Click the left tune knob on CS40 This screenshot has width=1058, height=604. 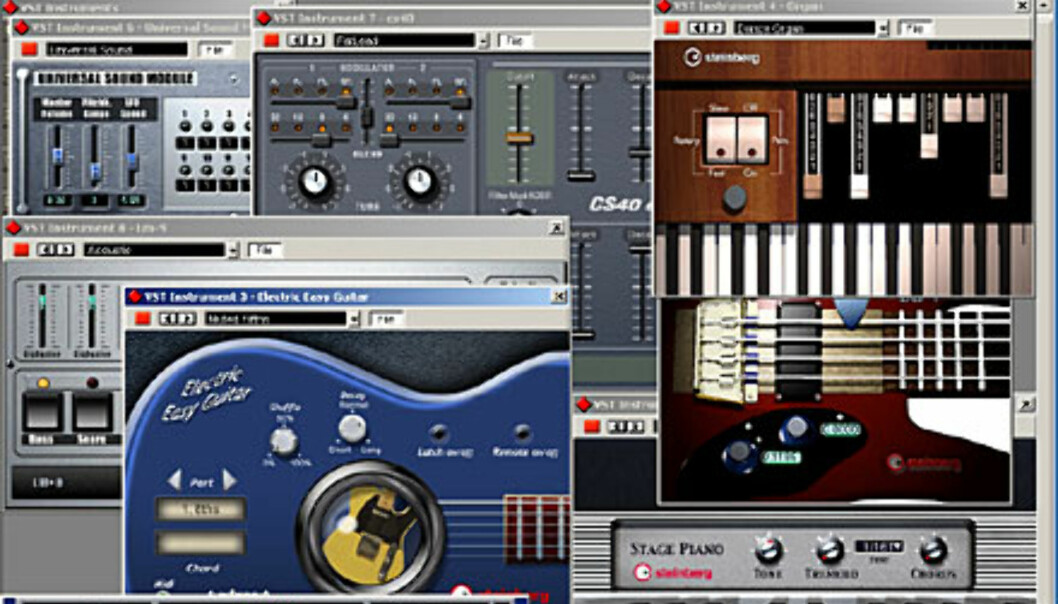pyautogui.click(x=314, y=181)
